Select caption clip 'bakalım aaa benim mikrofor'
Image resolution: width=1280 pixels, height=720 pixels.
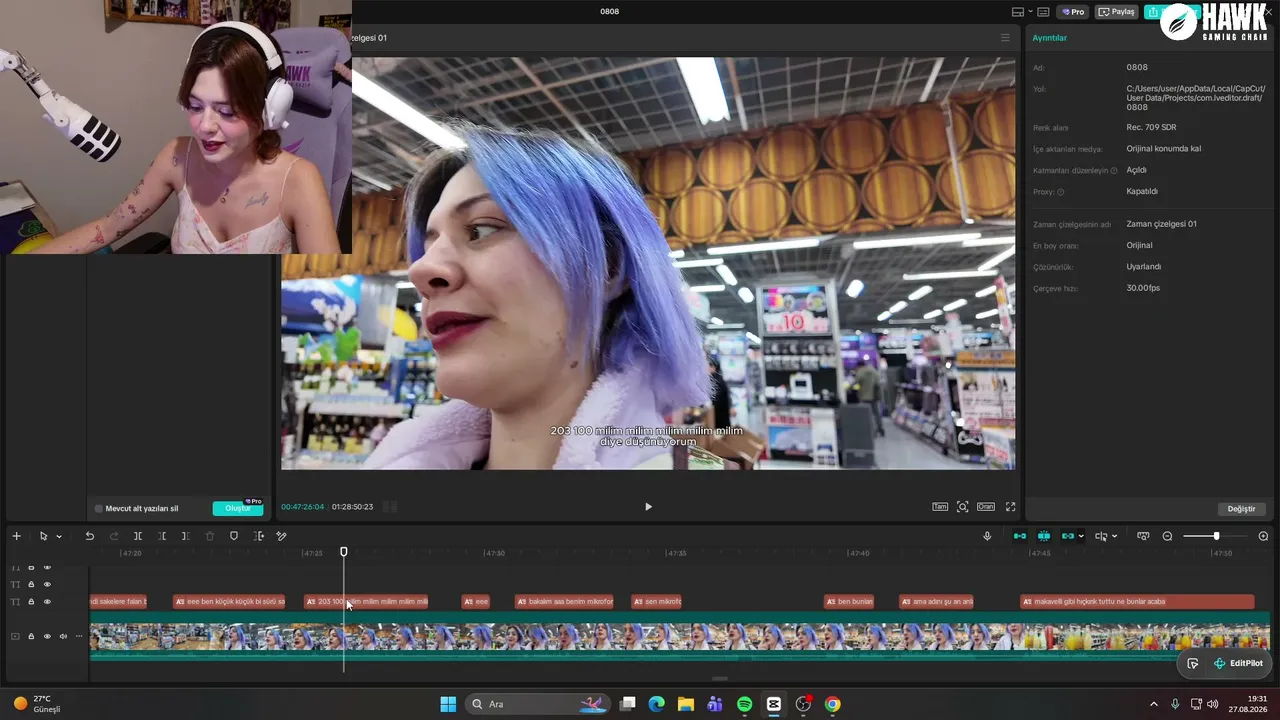pyautogui.click(x=564, y=602)
